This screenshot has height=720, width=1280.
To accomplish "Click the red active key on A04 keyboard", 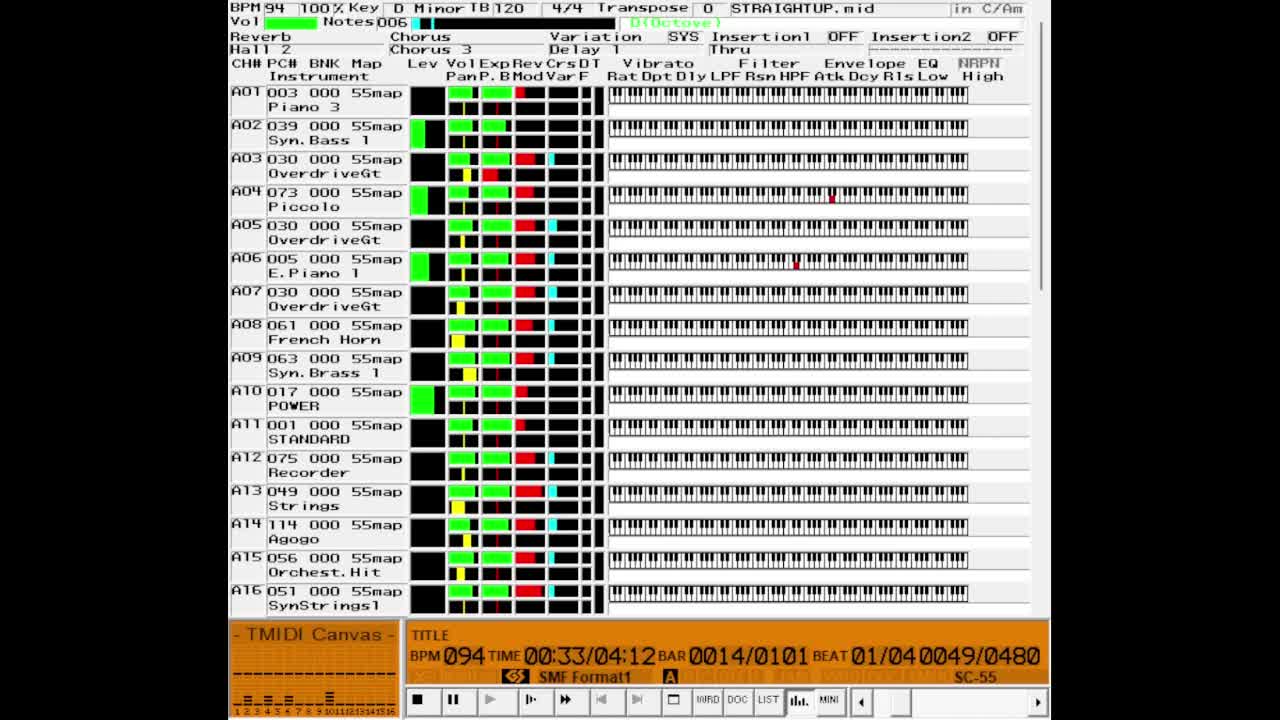I will [831, 199].
